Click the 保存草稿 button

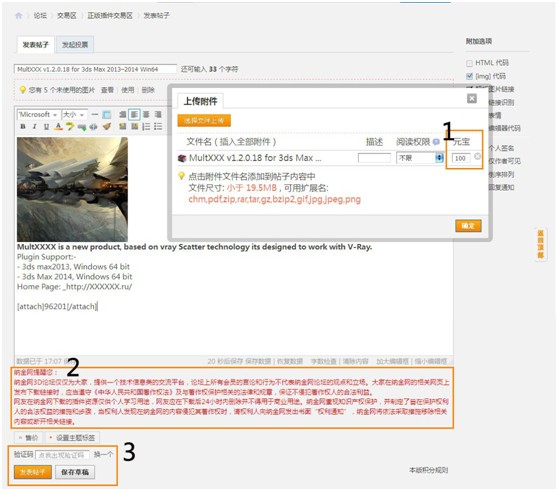[75, 472]
